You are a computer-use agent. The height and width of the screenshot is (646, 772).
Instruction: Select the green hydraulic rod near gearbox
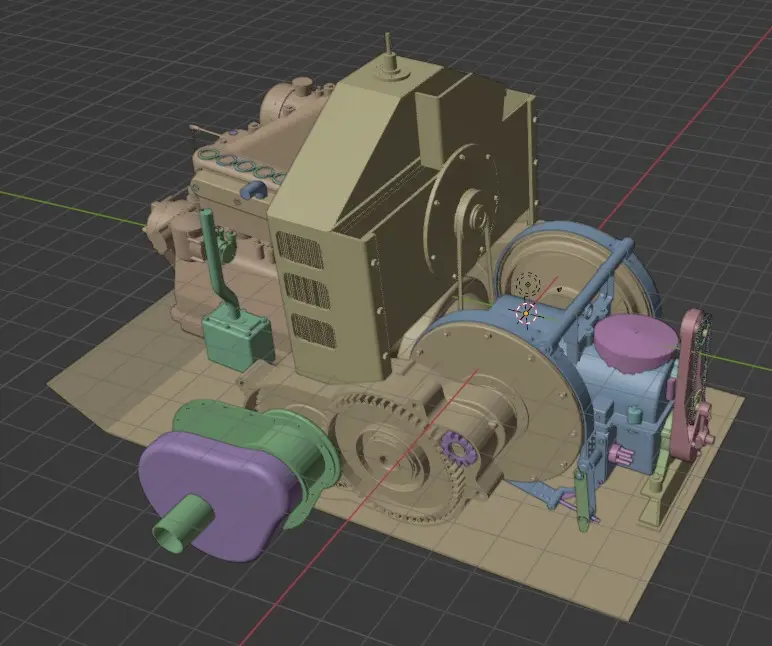coord(582,500)
